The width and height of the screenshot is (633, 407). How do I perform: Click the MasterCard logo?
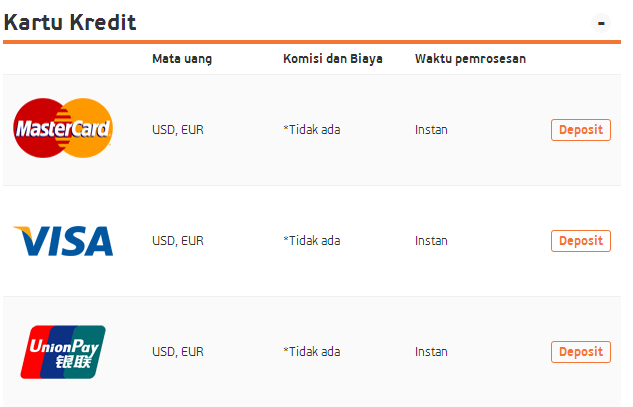click(x=63, y=128)
